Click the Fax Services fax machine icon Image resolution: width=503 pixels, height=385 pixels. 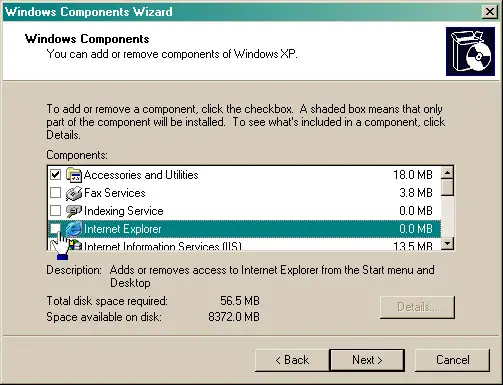tap(74, 193)
